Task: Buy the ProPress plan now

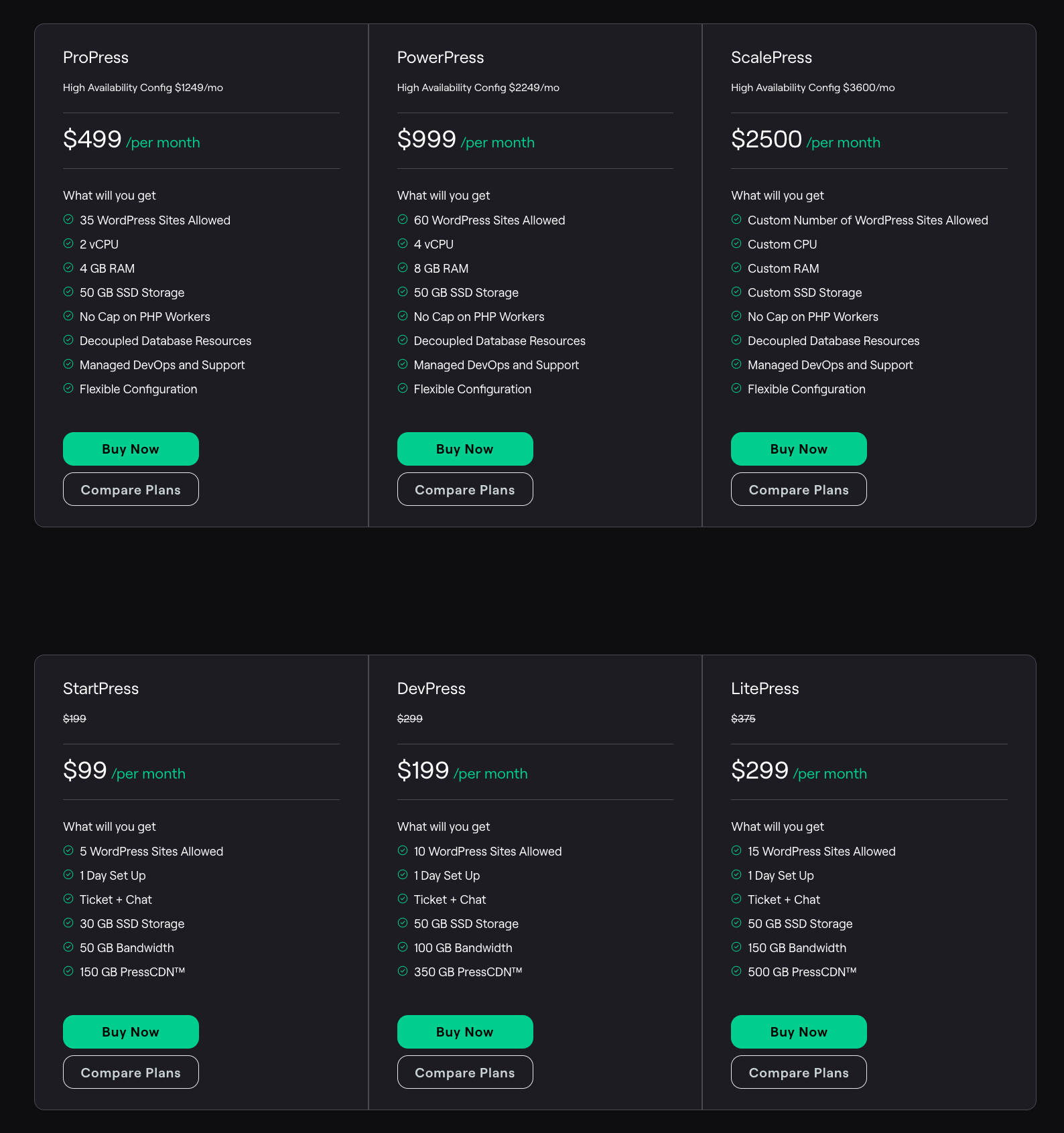Action: point(130,448)
